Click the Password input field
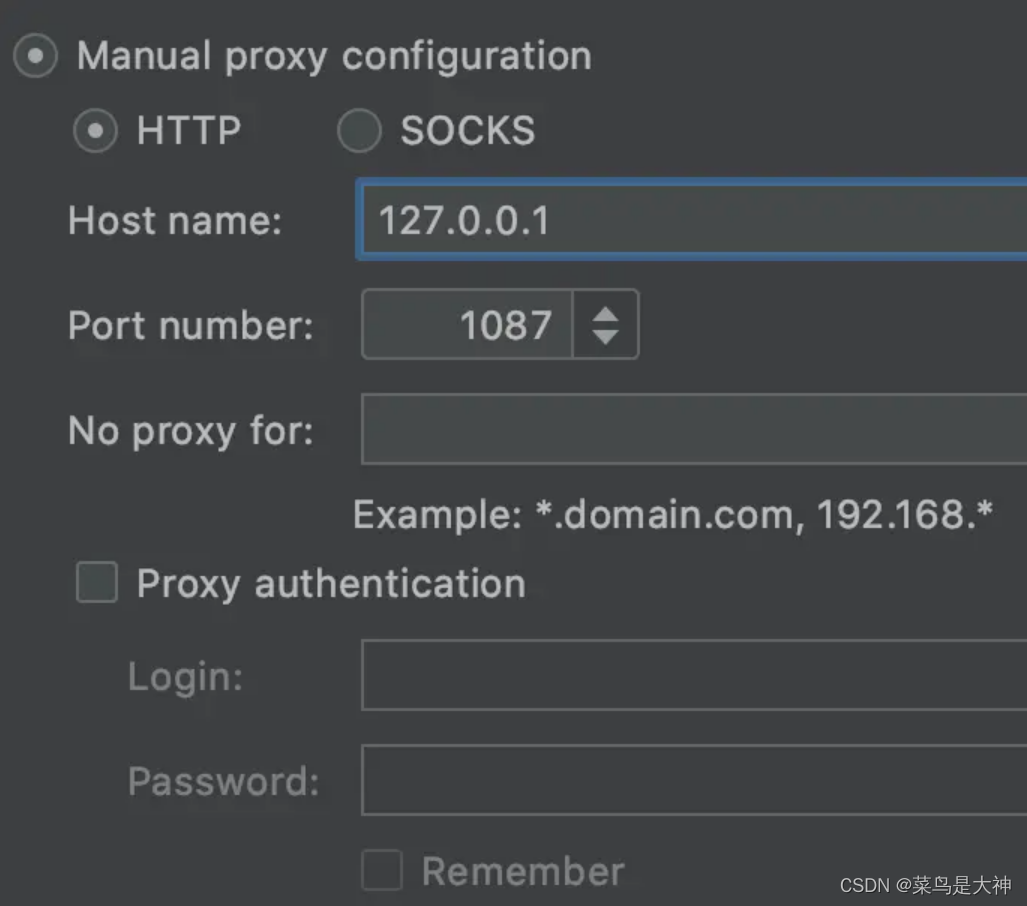The height and width of the screenshot is (906, 1027). [690, 781]
